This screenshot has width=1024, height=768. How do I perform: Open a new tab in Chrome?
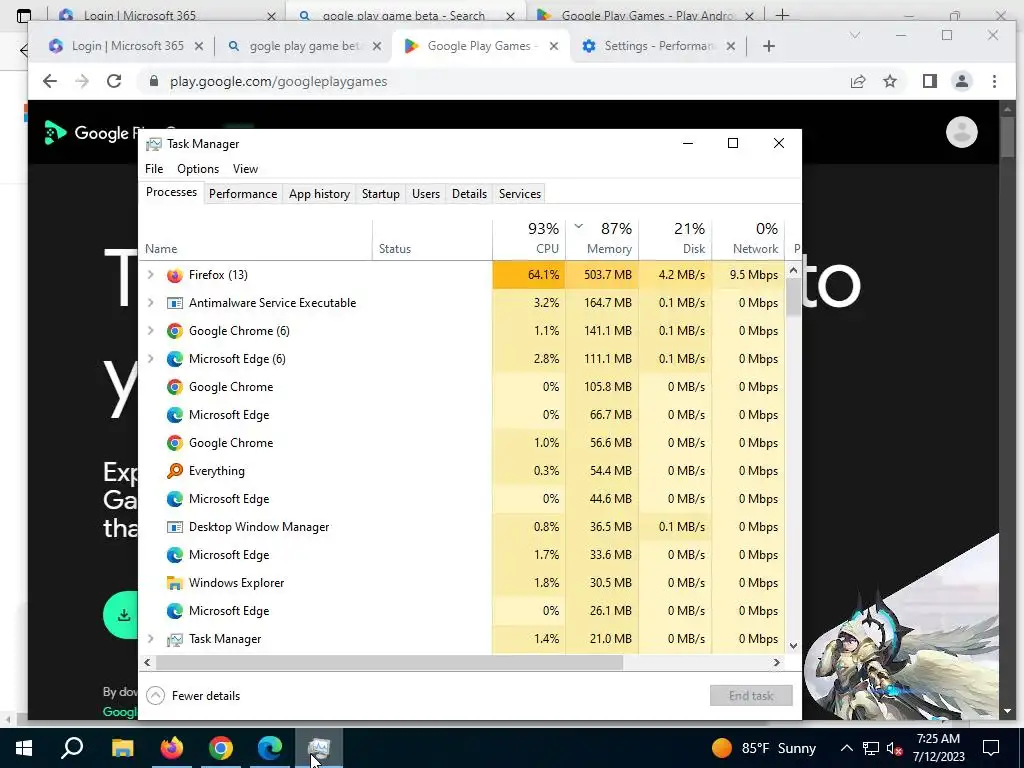pos(769,46)
